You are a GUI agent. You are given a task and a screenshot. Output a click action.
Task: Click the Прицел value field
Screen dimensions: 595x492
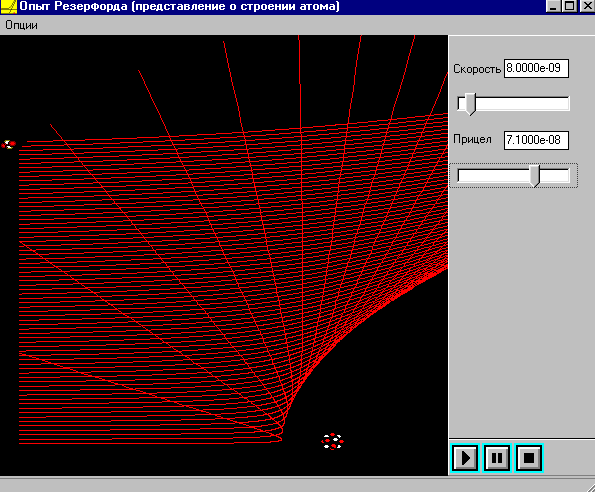[x=536, y=140]
